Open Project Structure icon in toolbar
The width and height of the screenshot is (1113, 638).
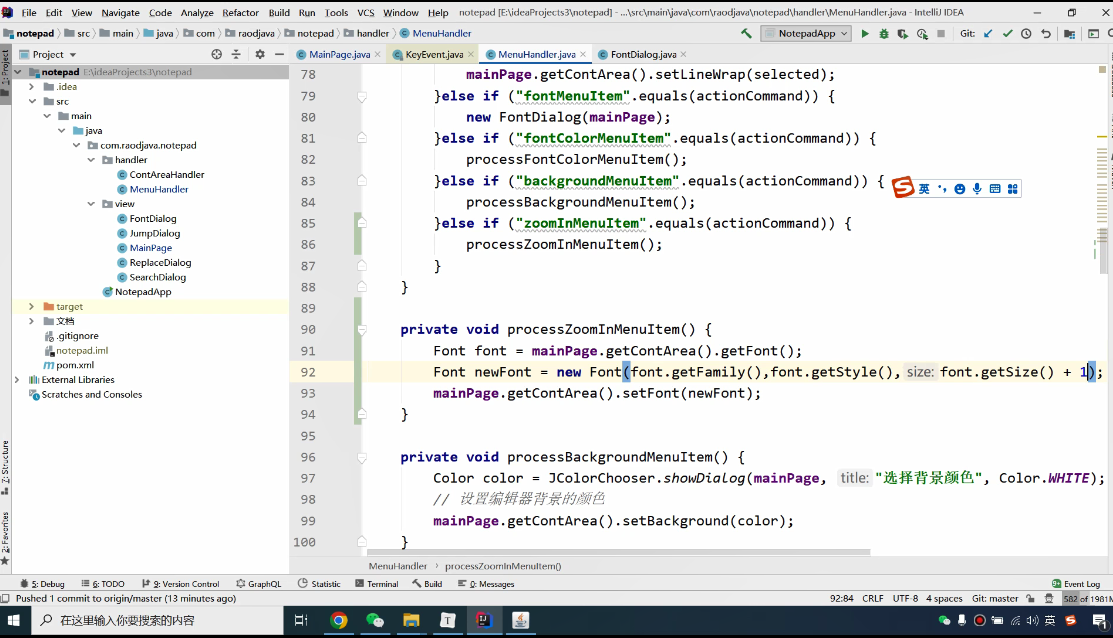1070,33
